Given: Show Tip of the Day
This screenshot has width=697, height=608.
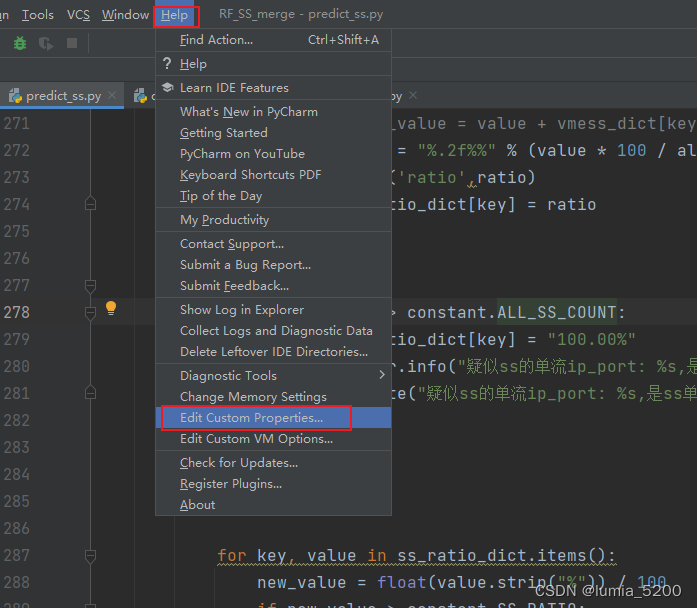Looking at the screenshot, I should coord(273,196).
